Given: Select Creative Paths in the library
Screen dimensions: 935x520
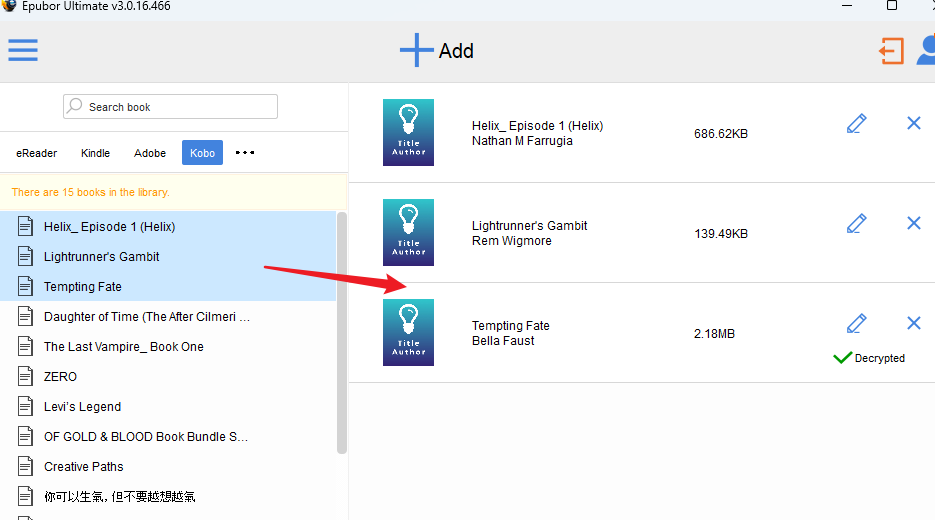Looking at the screenshot, I should (168, 466).
